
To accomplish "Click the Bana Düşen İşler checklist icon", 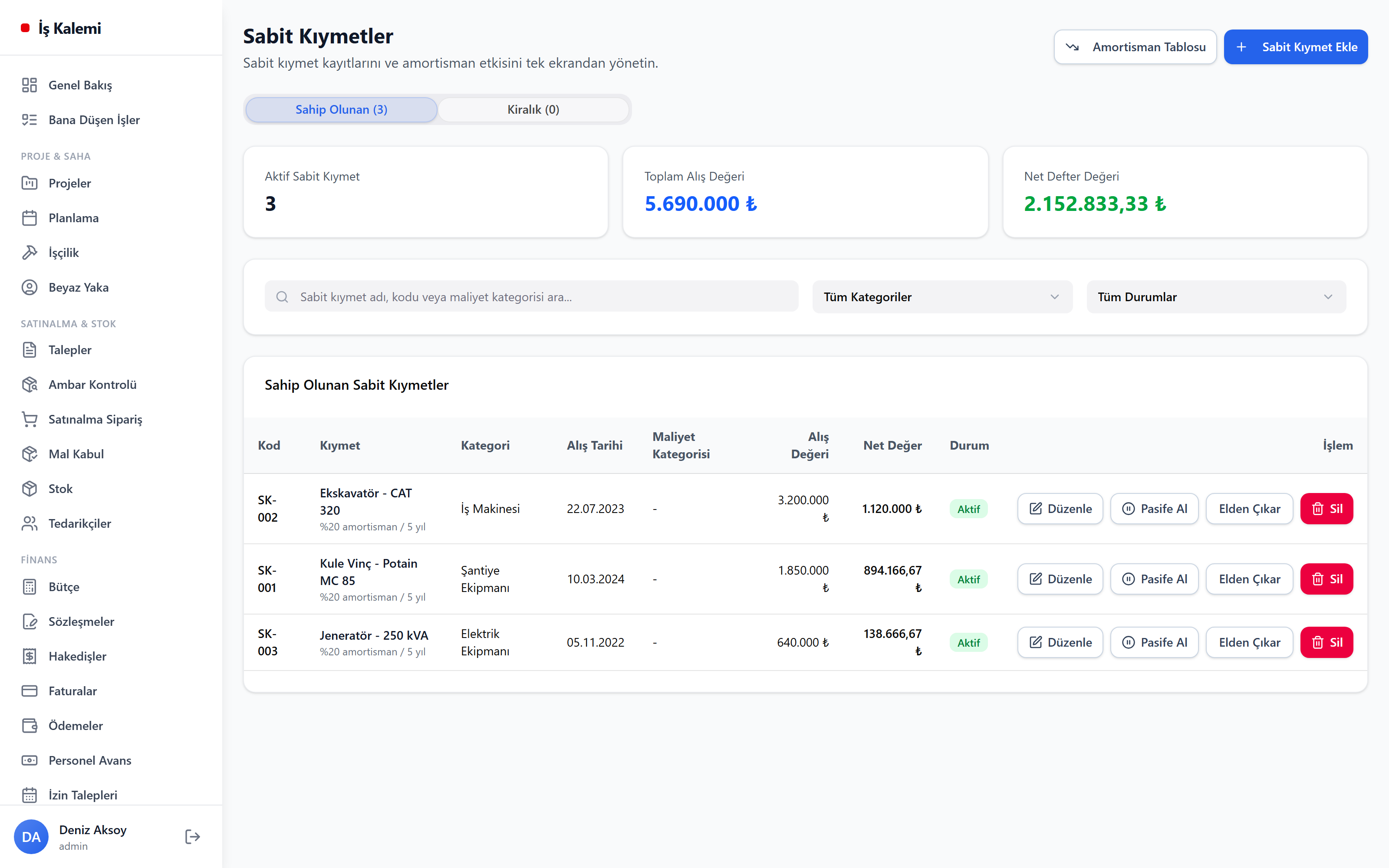I will 29,119.
